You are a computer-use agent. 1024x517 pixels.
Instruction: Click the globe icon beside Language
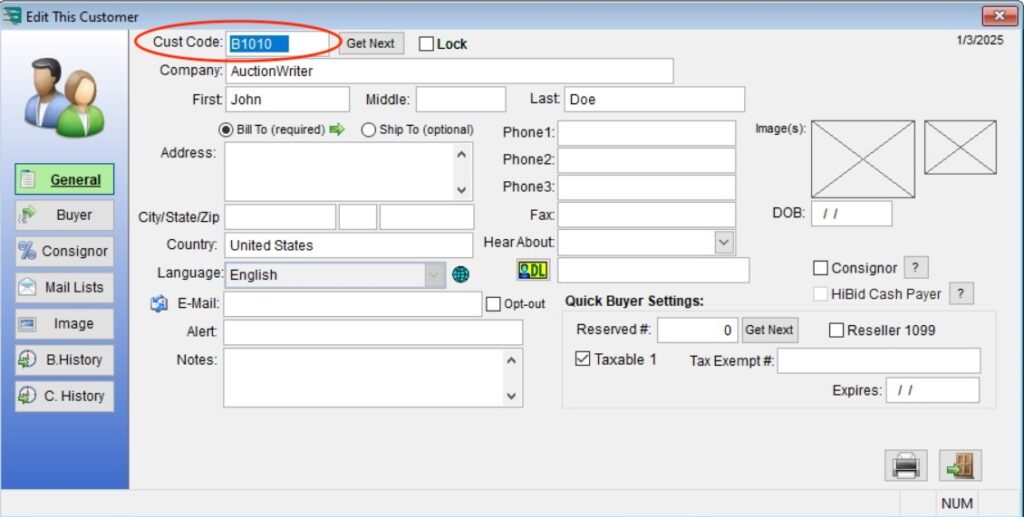click(x=461, y=275)
